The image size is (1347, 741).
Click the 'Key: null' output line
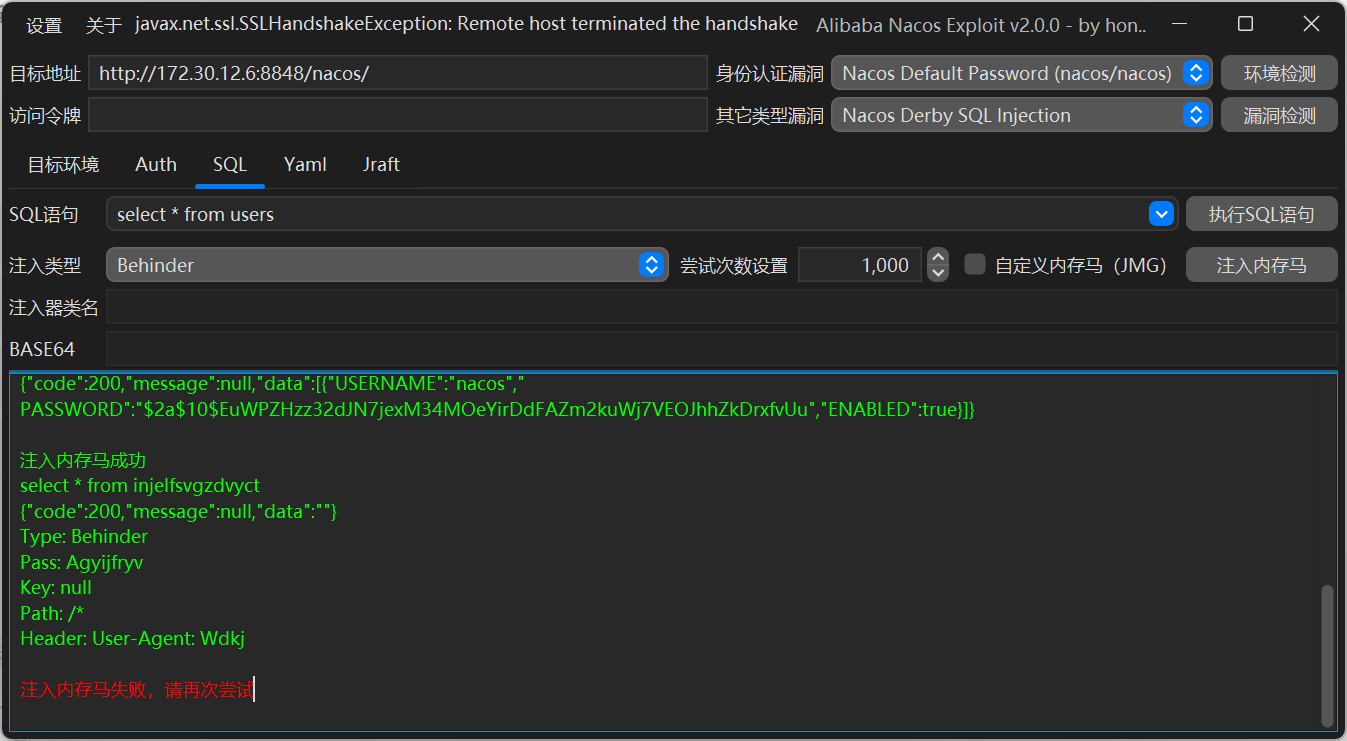[x=56, y=588]
